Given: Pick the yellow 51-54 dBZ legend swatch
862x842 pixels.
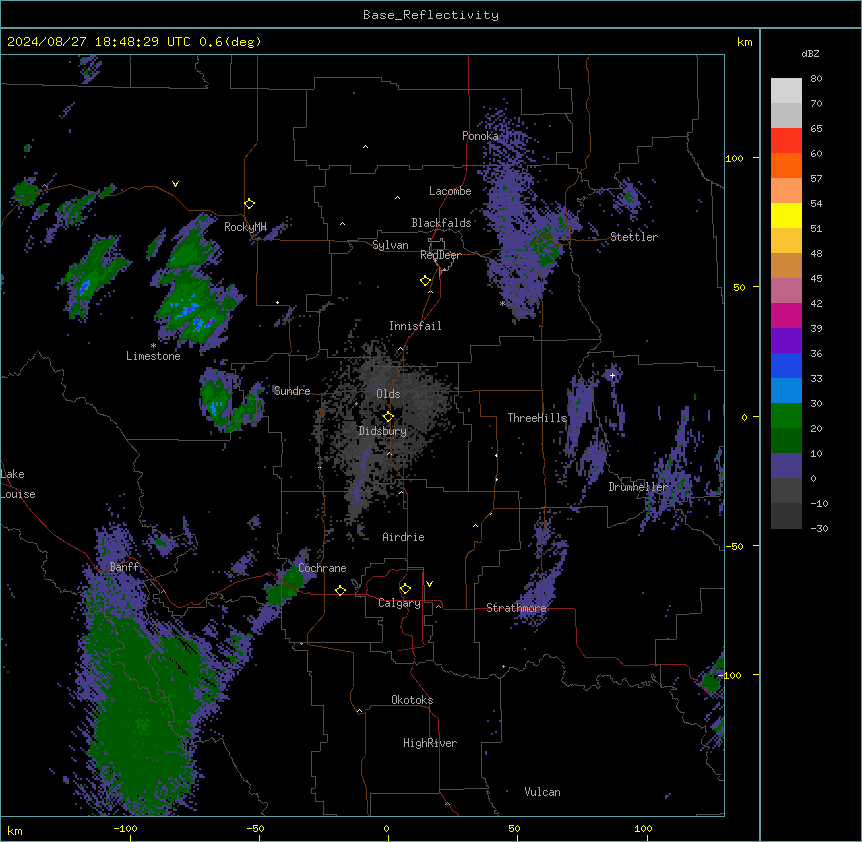Looking at the screenshot, I should click(x=786, y=215).
